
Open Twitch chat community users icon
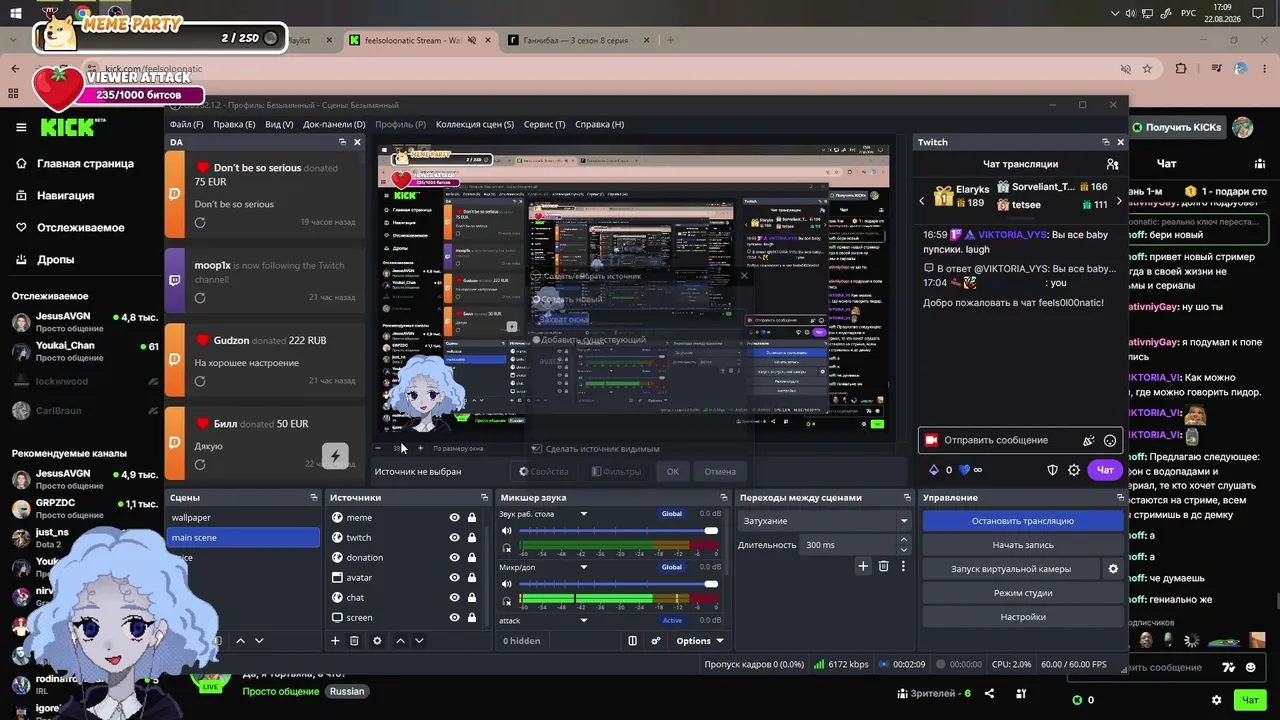pos(1112,164)
